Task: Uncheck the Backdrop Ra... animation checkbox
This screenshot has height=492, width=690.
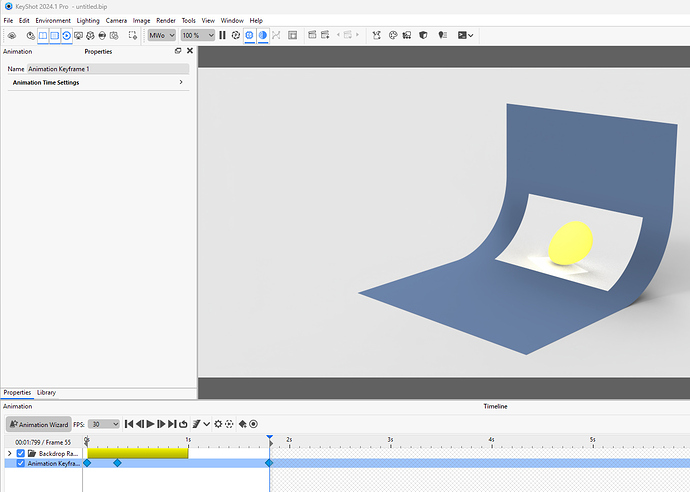Action: (x=20, y=453)
